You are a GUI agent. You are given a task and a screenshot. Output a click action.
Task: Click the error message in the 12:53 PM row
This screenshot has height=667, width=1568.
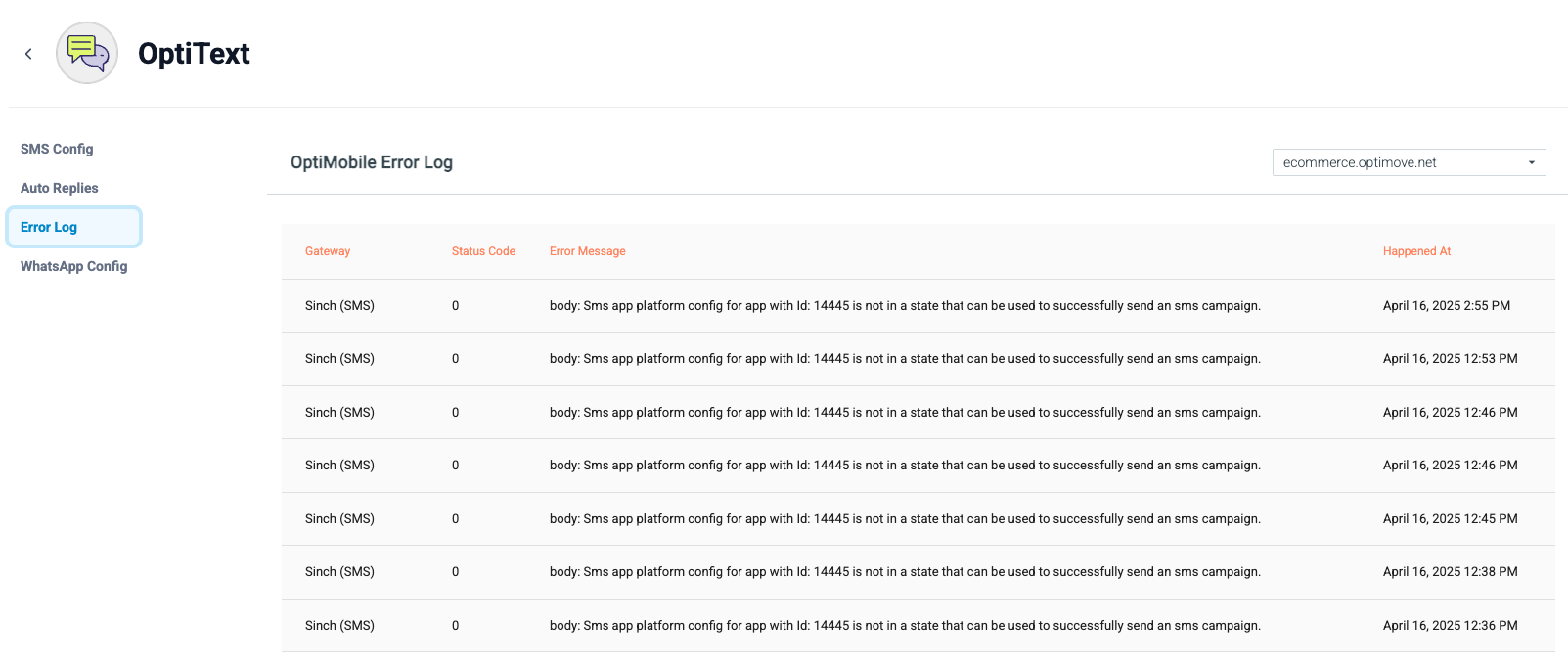[x=905, y=359]
